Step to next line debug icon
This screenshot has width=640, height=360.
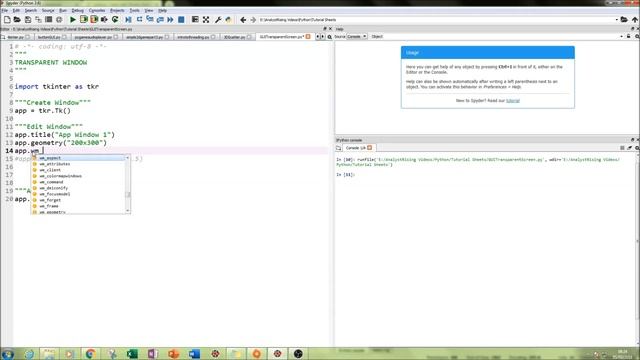pyautogui.click(x=139, y=20)
